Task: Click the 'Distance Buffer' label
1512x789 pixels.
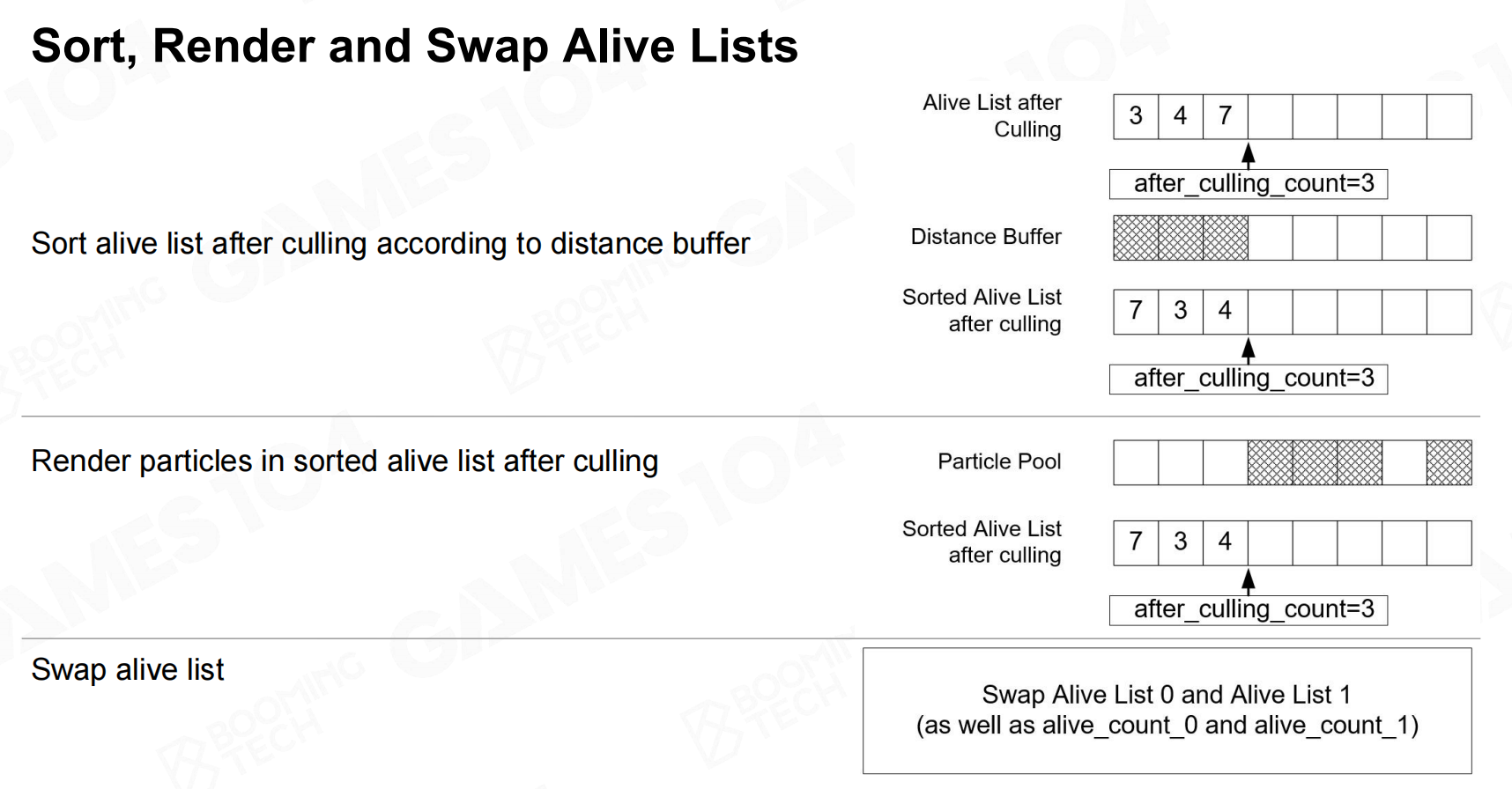Action: [986, 237]
